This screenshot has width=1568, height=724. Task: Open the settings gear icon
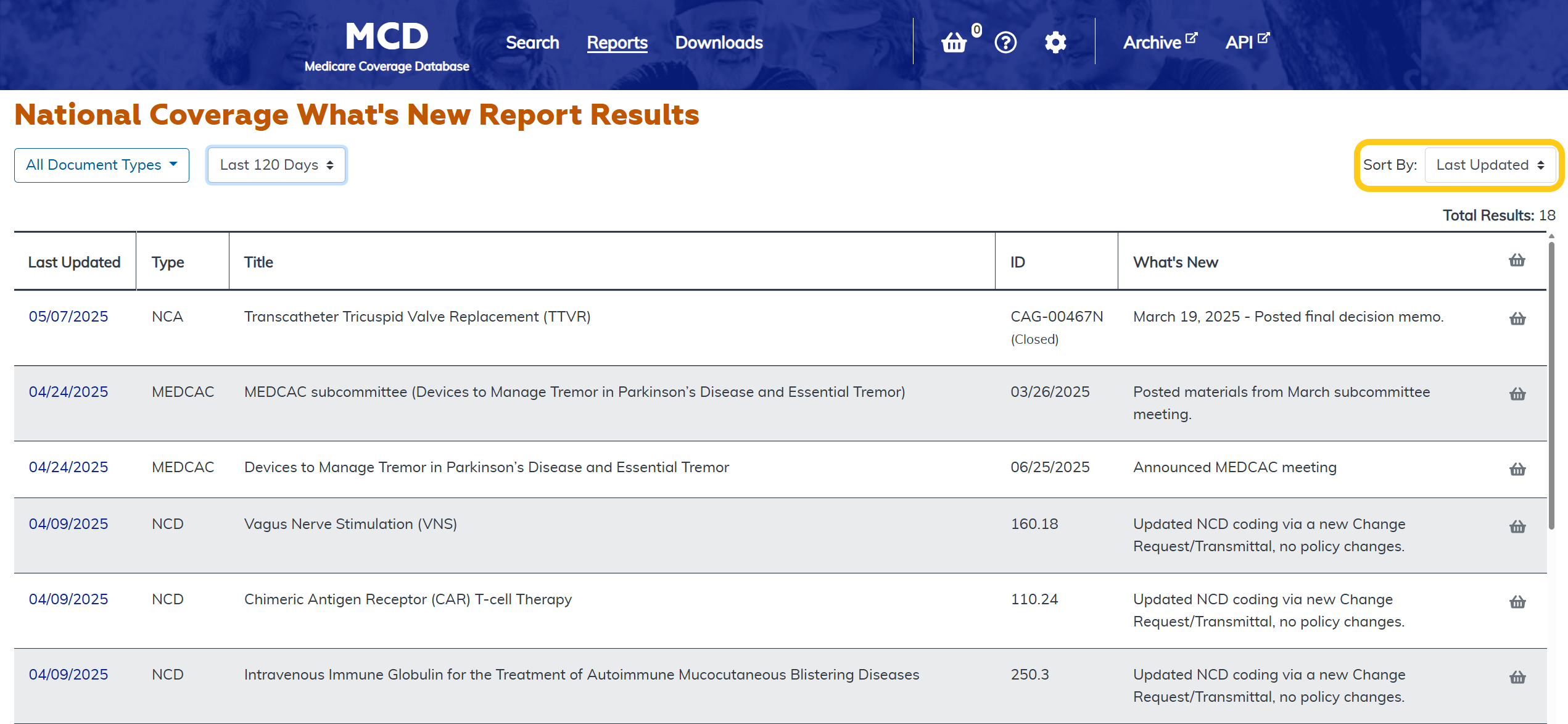[x=1055, y=43]
